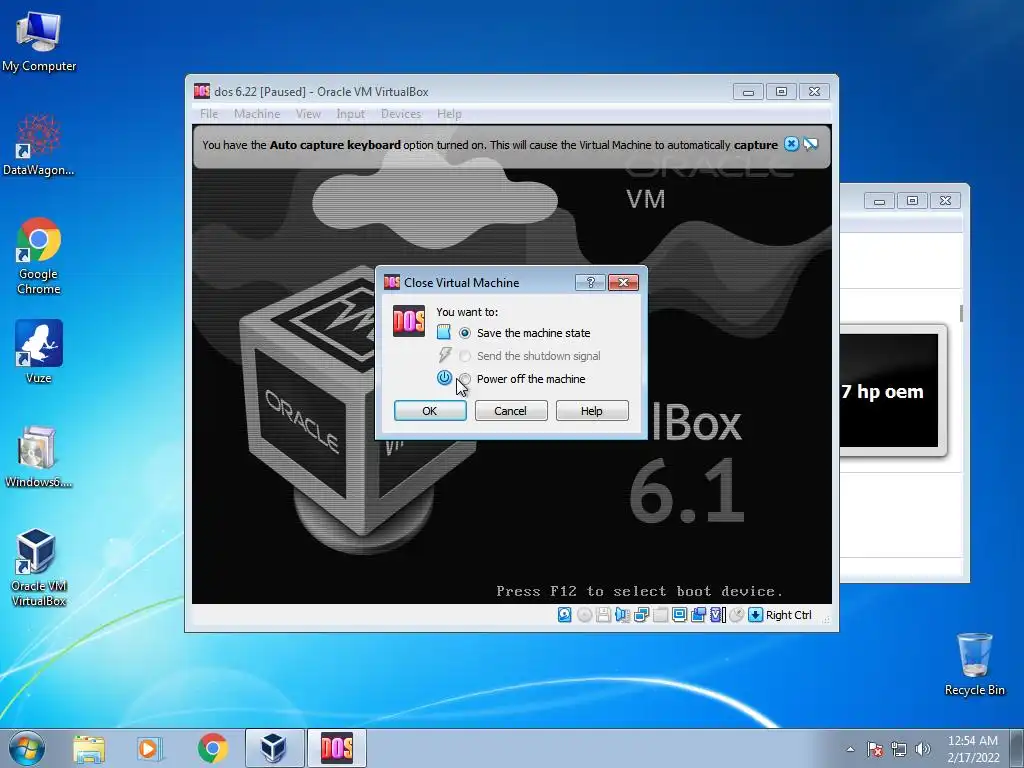Confirm with the OK button

pos(430,411)
